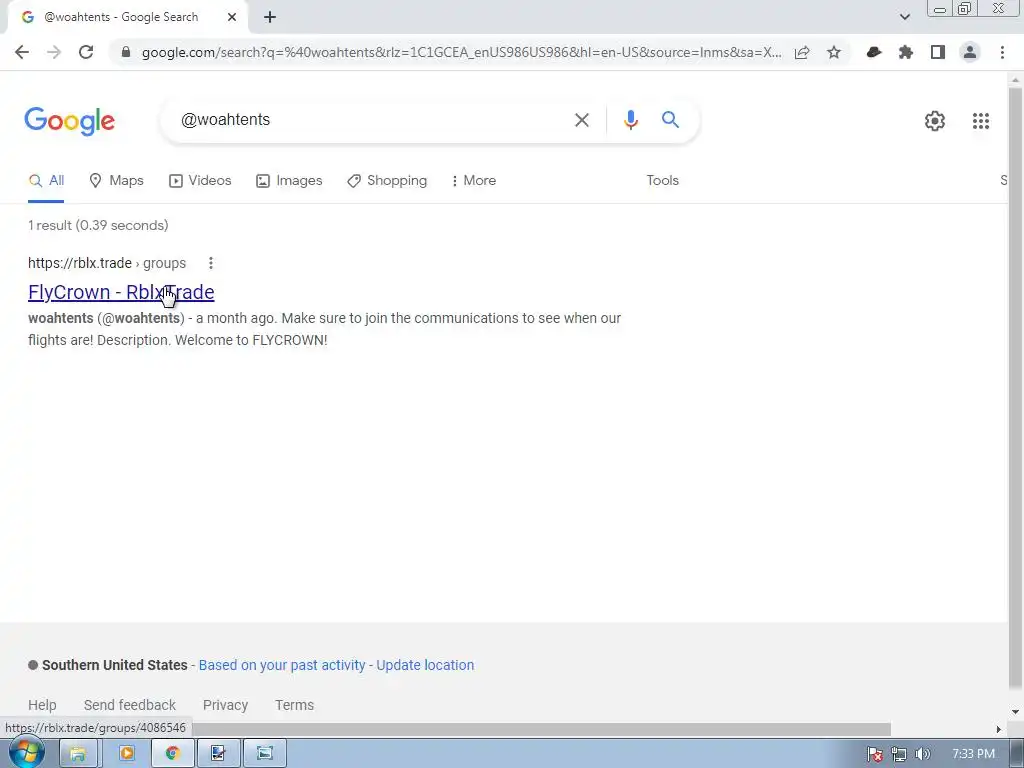This screenshot has height=768, width=1024.
Task: Click the 7:33 PM clock
Action: [973, 754]
